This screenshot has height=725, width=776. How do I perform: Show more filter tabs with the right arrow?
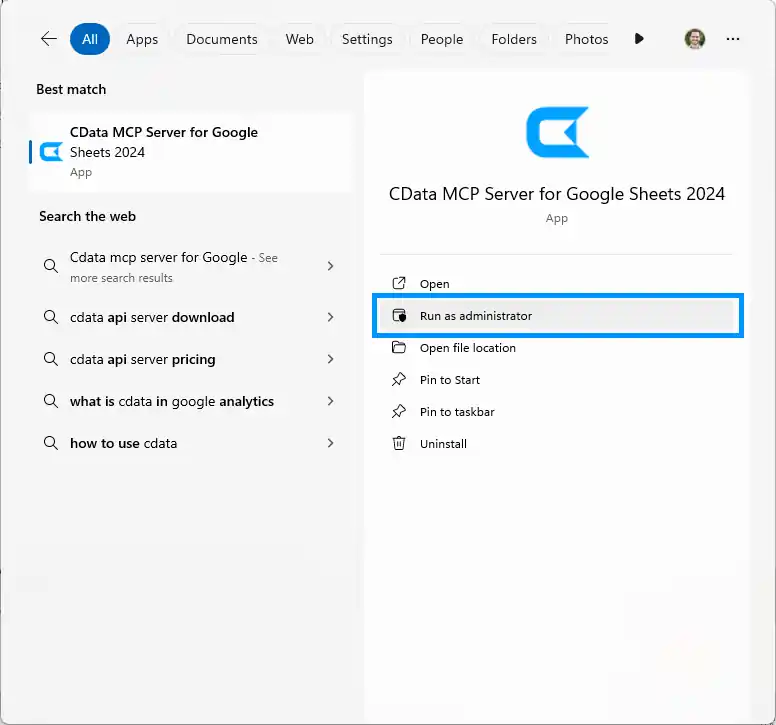tap(639, 39)
